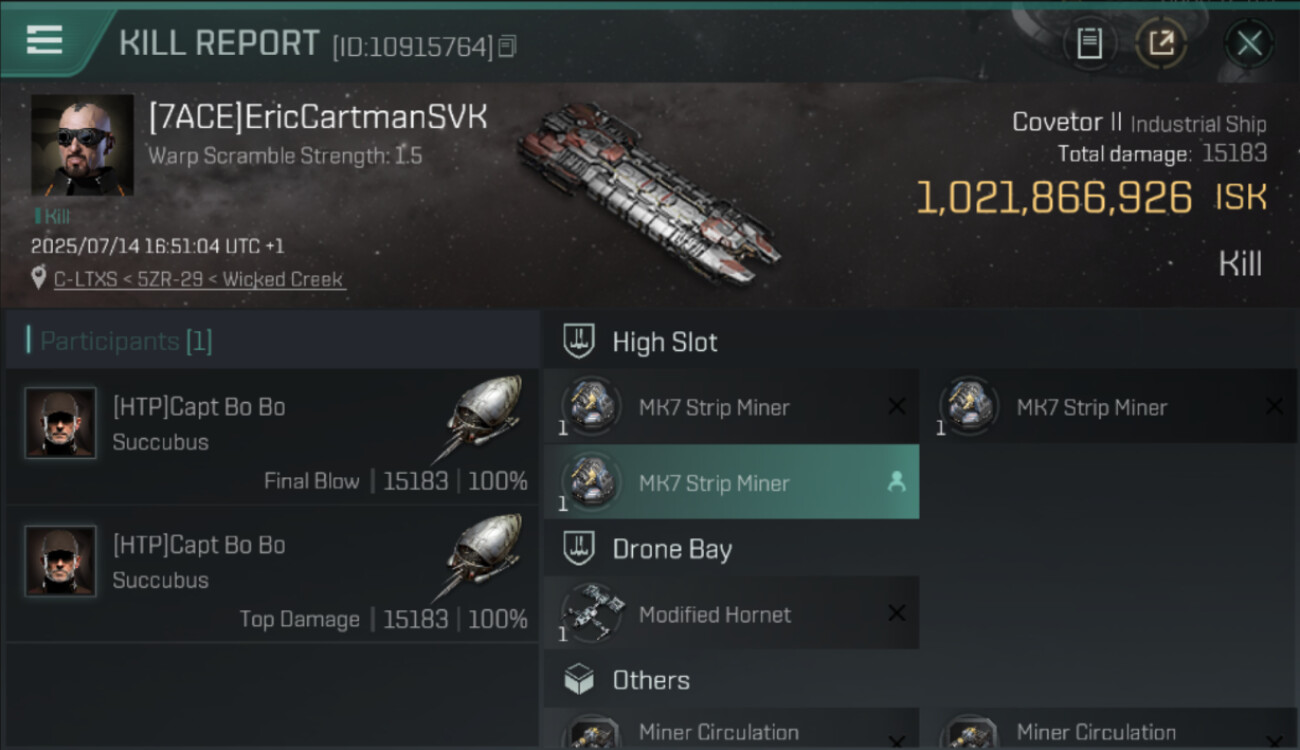Share the kill report externally

[x=1160, y=43]
